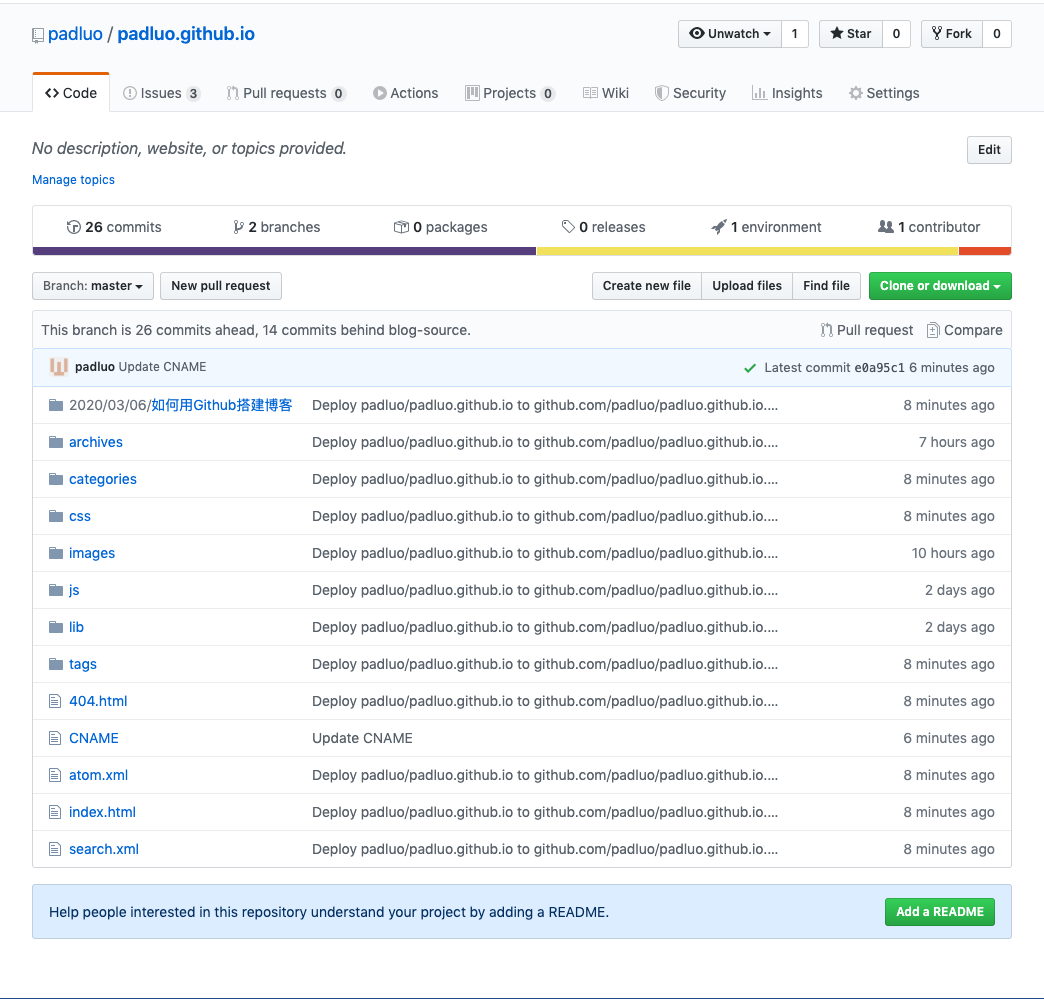Click the folder icon of the lib row

[56, 627]
